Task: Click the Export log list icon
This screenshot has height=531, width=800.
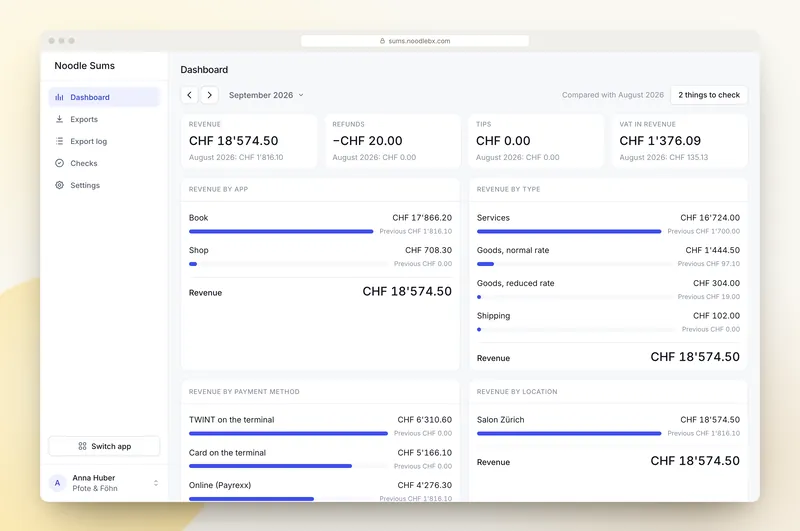Action: pos(59,141)
